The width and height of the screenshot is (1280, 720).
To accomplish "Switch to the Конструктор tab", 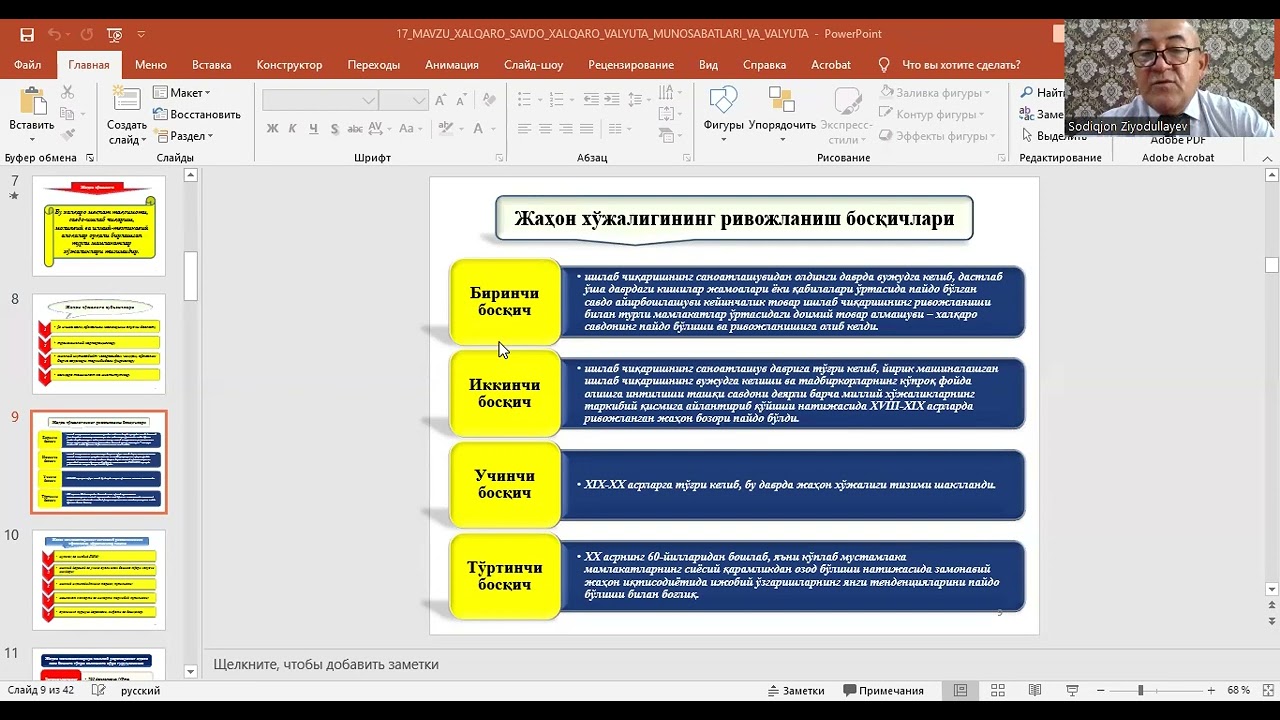I will (289, 65).
